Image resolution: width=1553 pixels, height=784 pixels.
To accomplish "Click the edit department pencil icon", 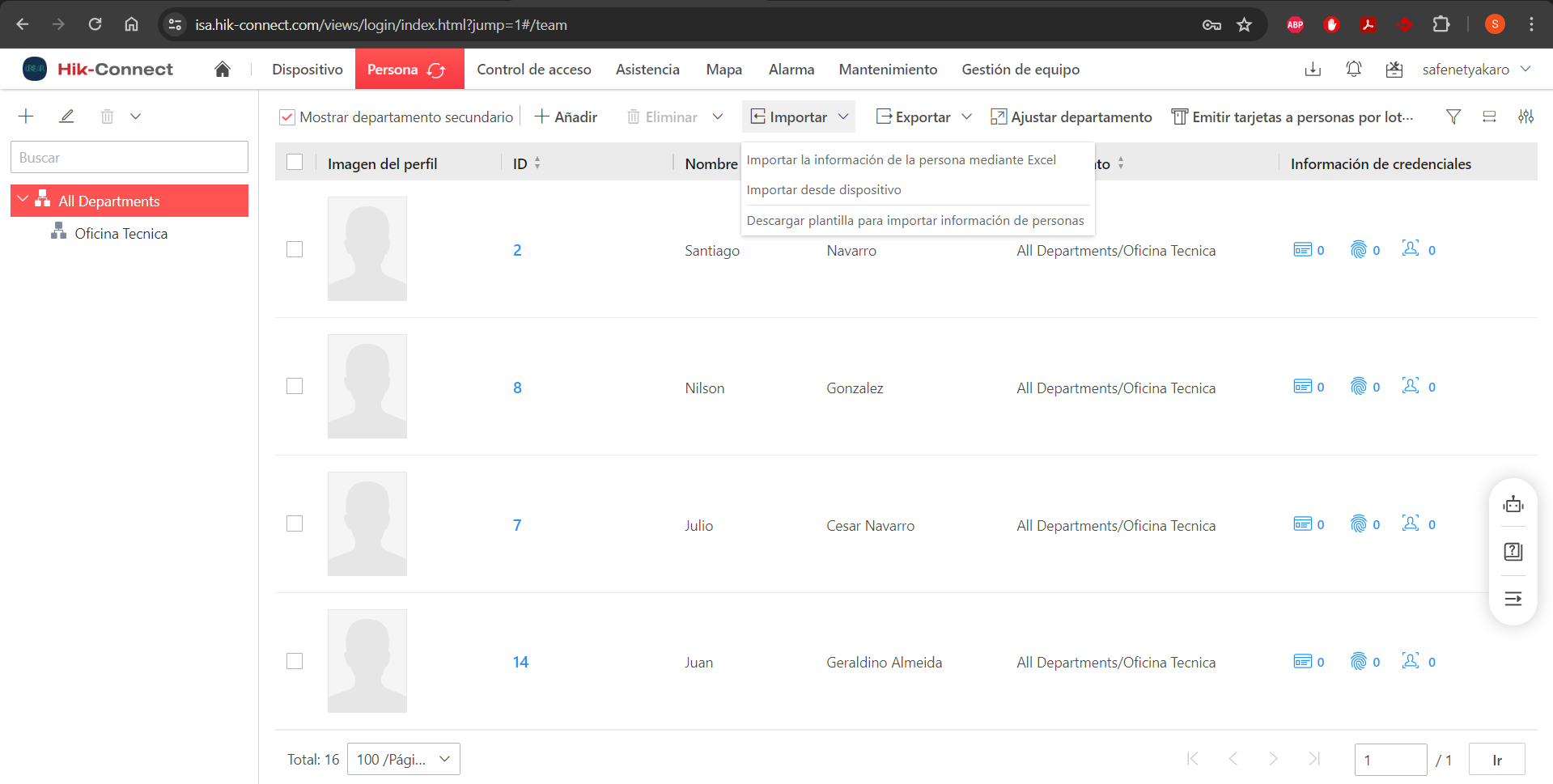I will pos(66,117).
